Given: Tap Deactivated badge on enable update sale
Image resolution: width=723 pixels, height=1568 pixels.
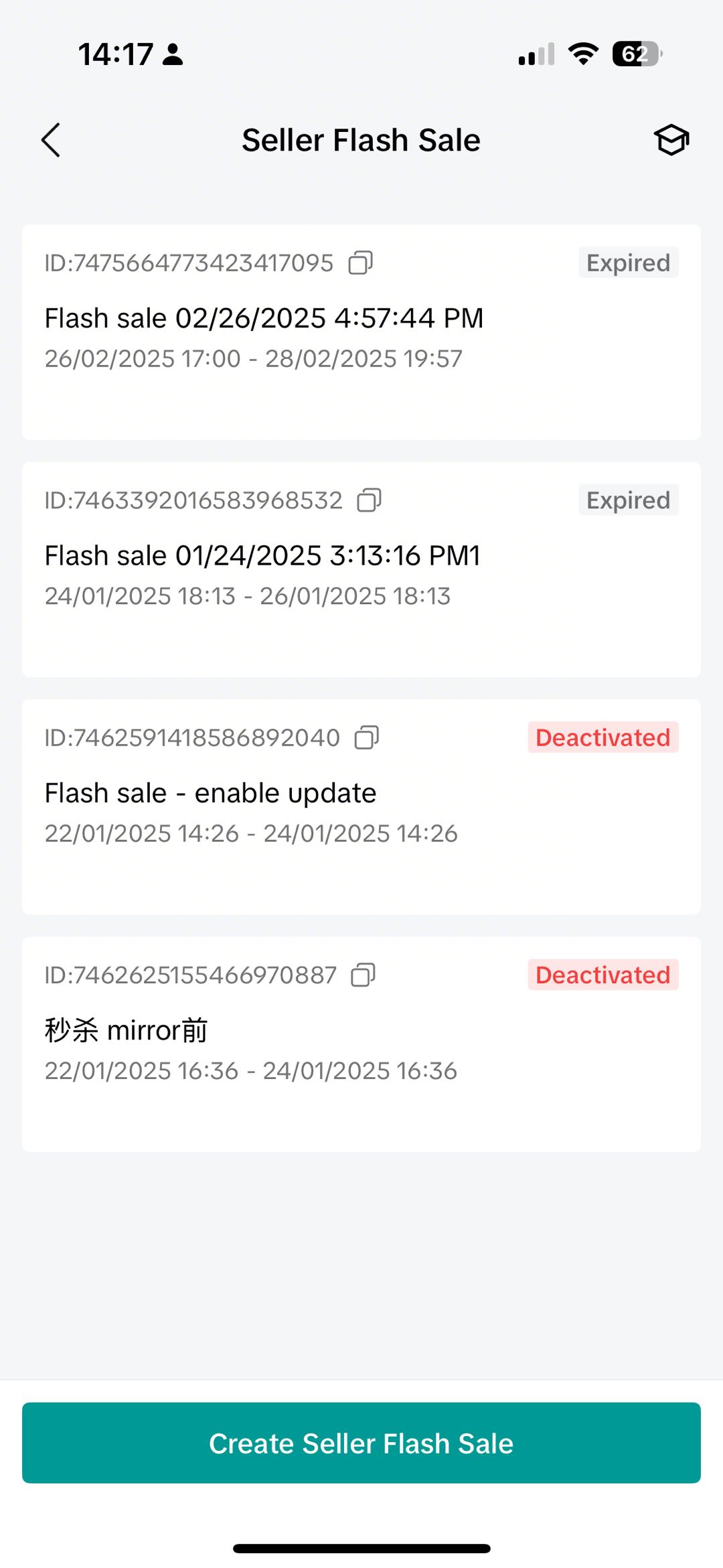Looking at the screenshot, I should [x=602, y=737].
